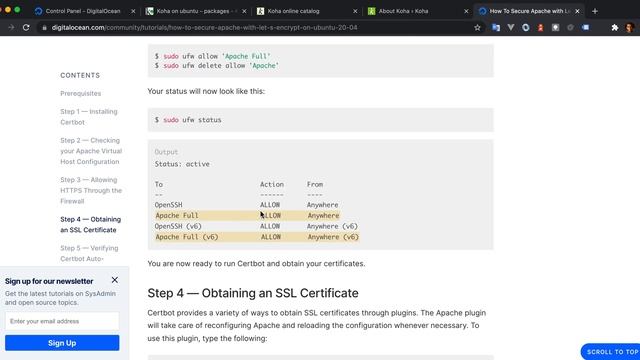
Task: Open the blue screen extension icon
Action: tap(585, 27)
